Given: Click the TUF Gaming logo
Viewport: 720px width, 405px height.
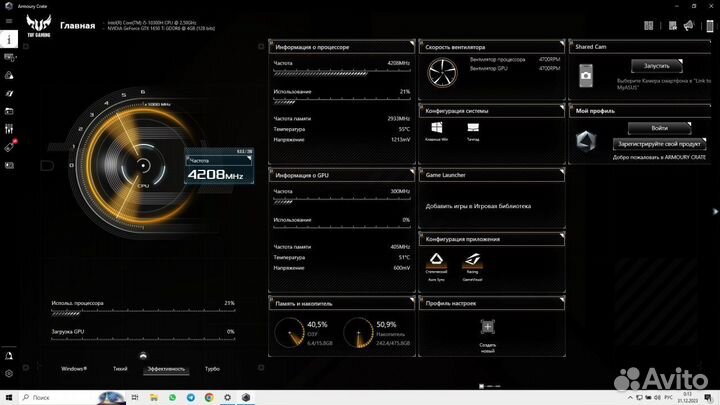Looking at the screenshot, I should [x=39, y=26].
